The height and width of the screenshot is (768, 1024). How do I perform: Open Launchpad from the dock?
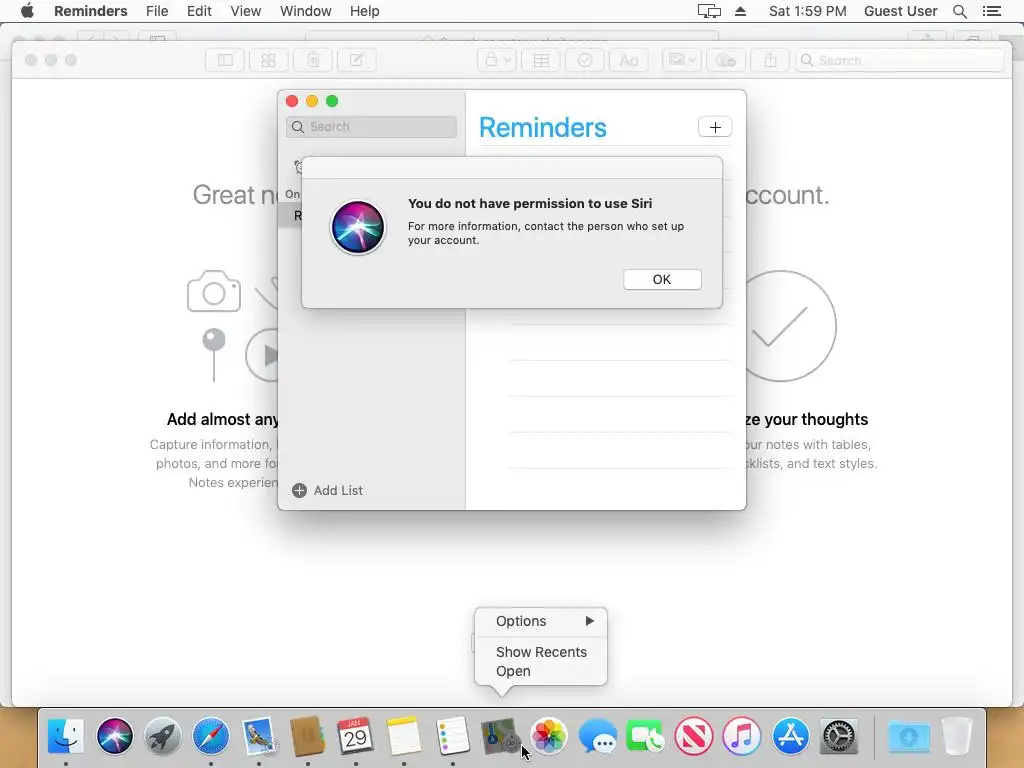(x=163, y=736)
